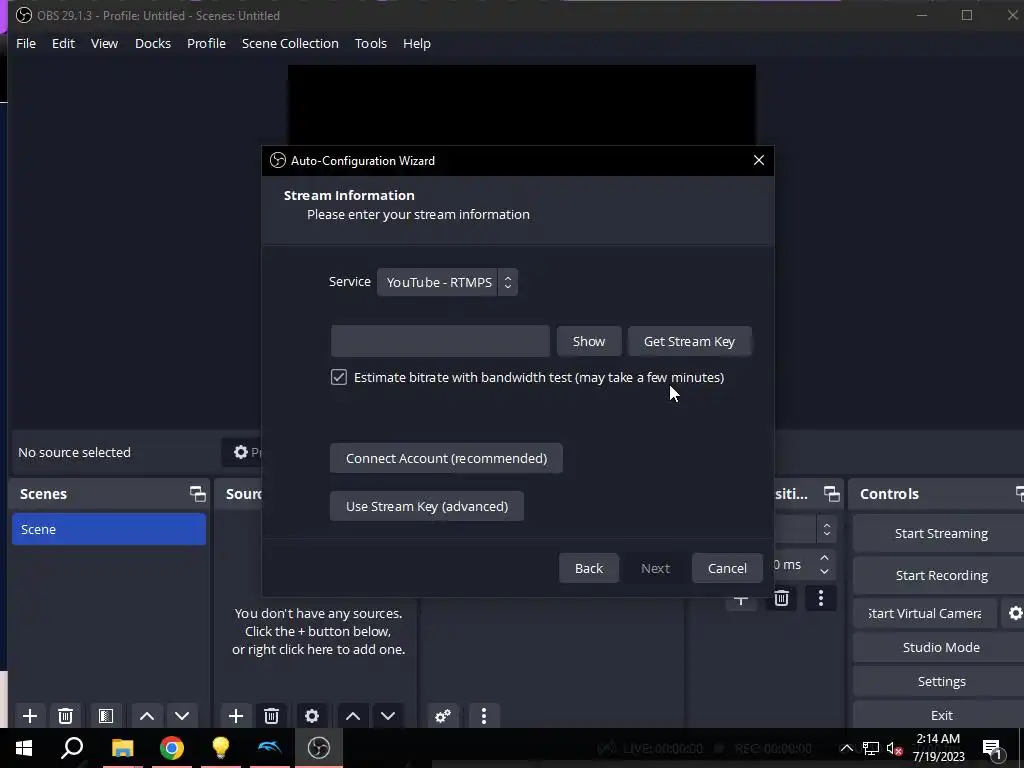Undock the Scene Transitions panel
This screenshot has height=768, width=1024.
tap(831, 494)
